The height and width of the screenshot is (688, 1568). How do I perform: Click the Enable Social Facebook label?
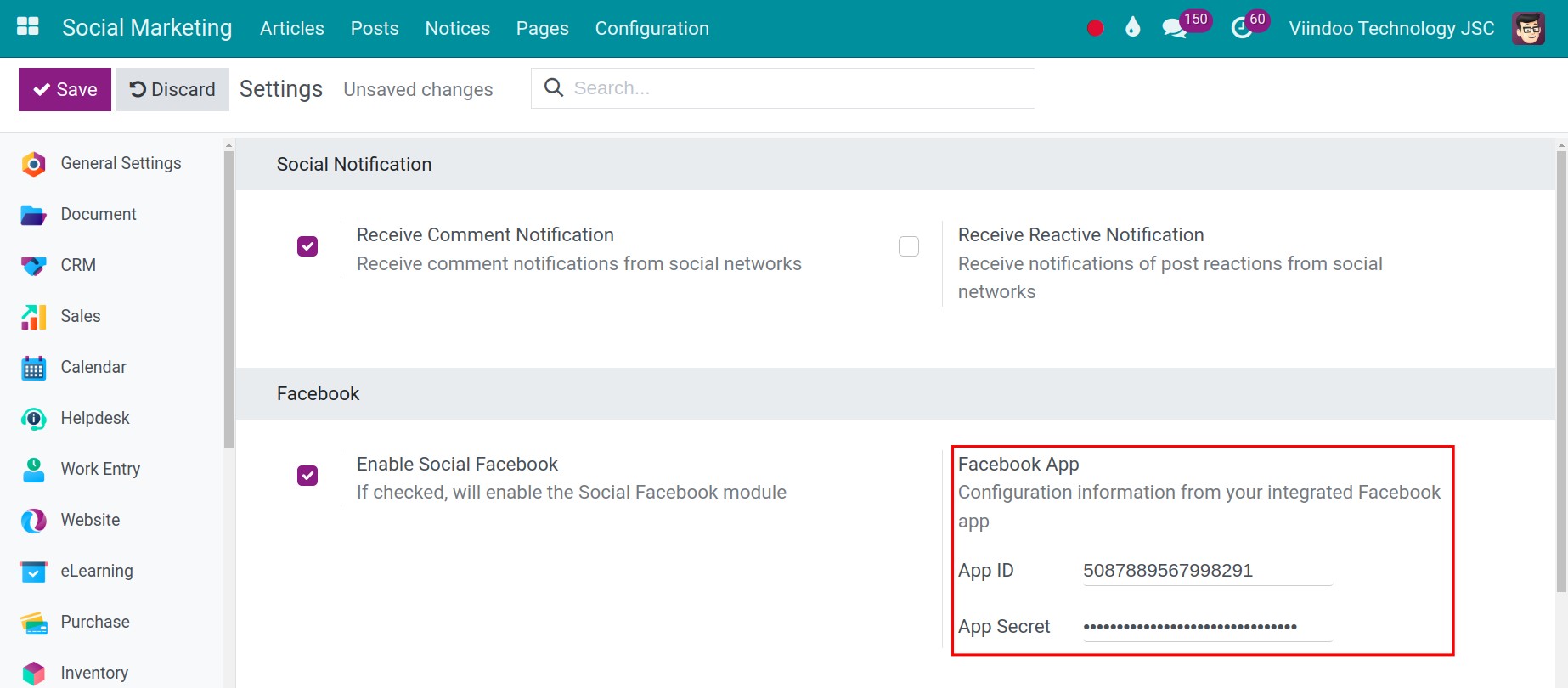click(457, 465)
